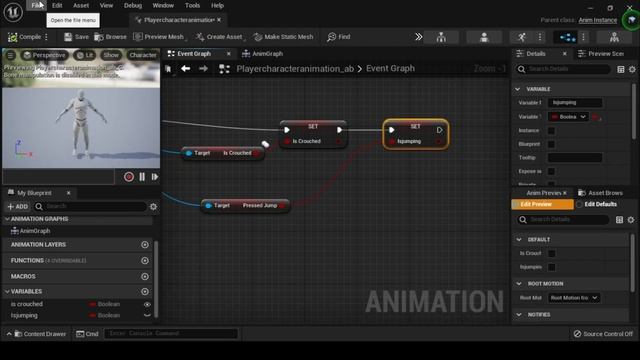Open the Tools menu
This screenshot has height=360, width=640.
click(x=192, y=5)
